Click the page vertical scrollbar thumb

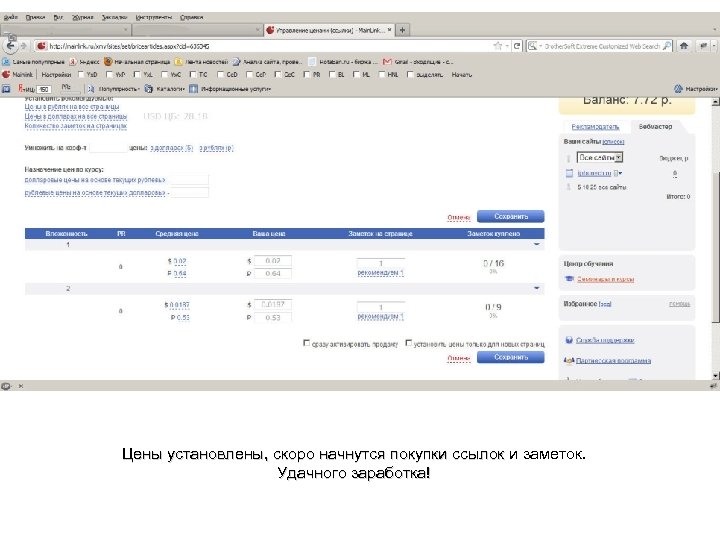point(715,247)
